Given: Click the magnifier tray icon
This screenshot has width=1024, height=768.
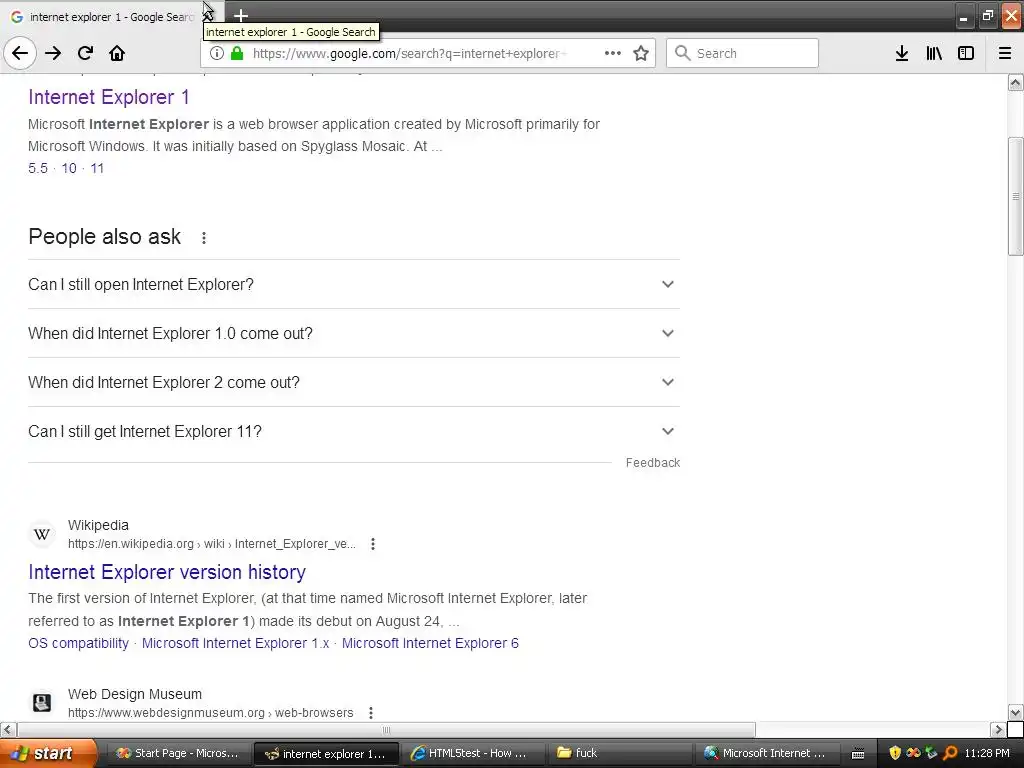Looking at the screenshot, I should pyautogui.click(x=950, y=753).
